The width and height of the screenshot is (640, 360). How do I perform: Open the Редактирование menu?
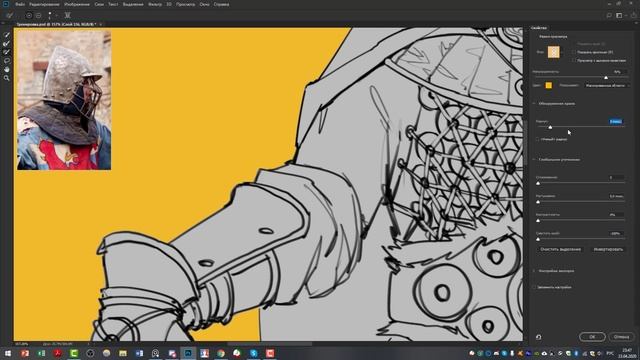pos(44,4)
